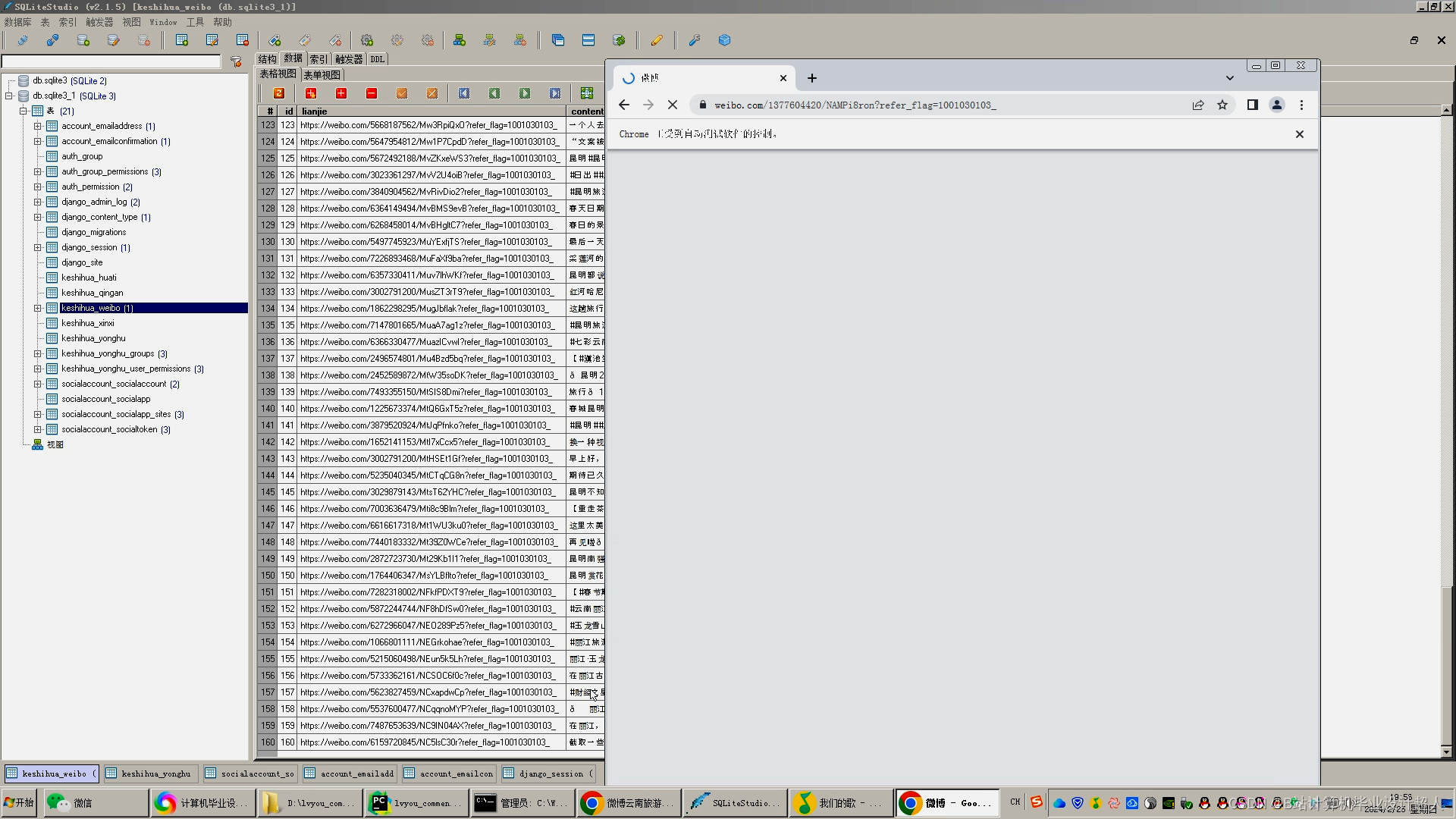The height and width of the screenshot is (819, 1456).
Task: Open the 工具 menu
Action: (195, 22)
